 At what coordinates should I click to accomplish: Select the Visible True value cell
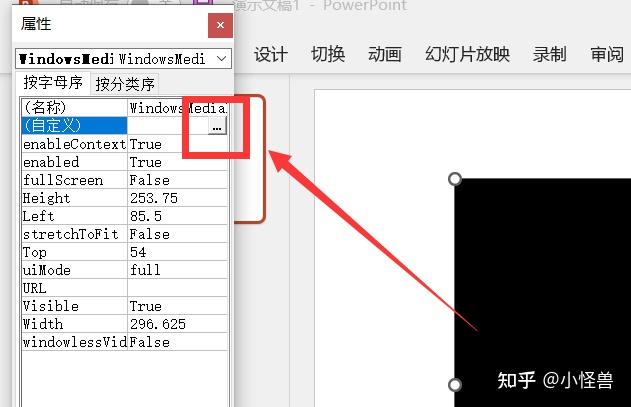177,306
